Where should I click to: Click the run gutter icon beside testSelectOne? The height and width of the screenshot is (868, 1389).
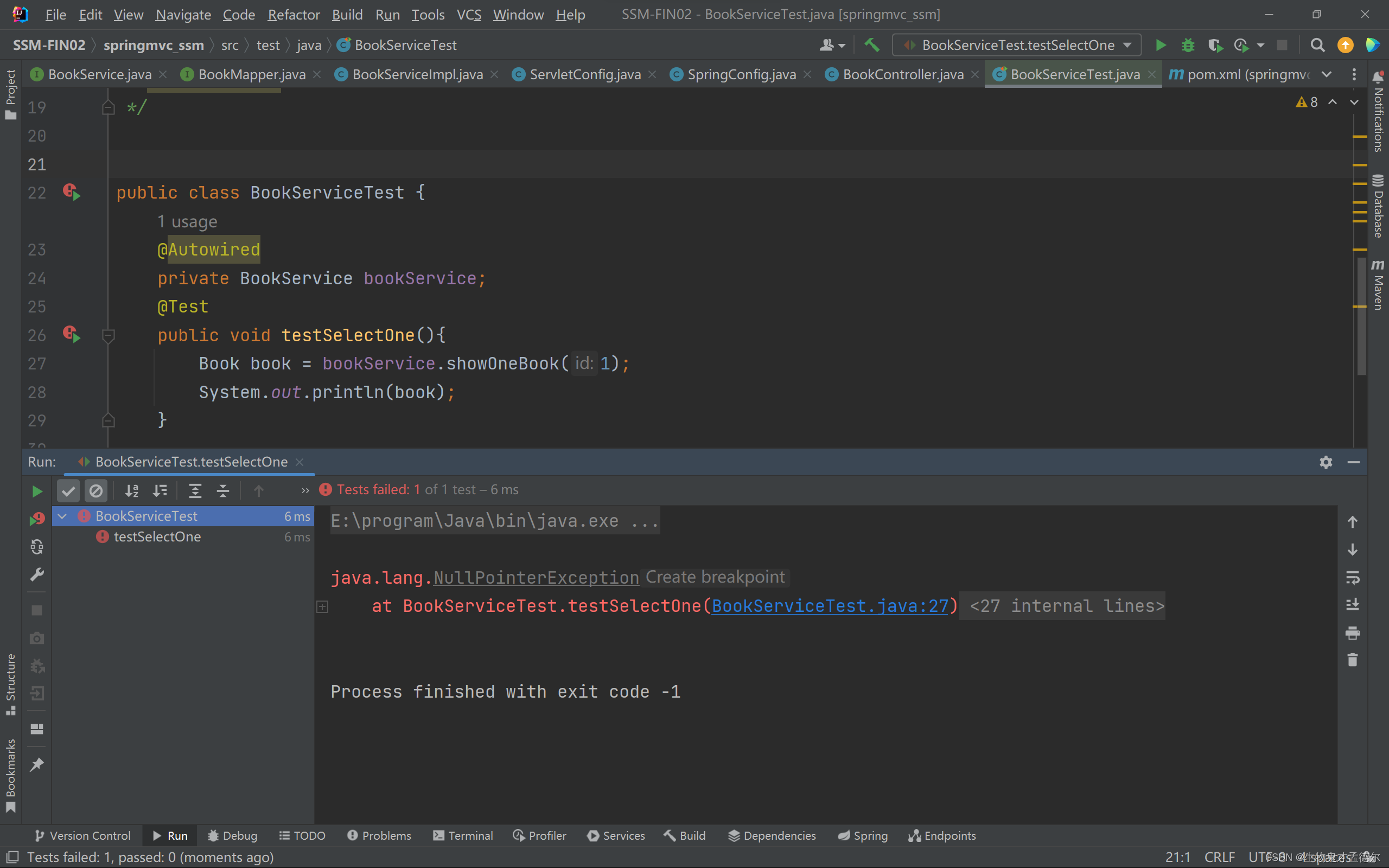pos(72,335)
